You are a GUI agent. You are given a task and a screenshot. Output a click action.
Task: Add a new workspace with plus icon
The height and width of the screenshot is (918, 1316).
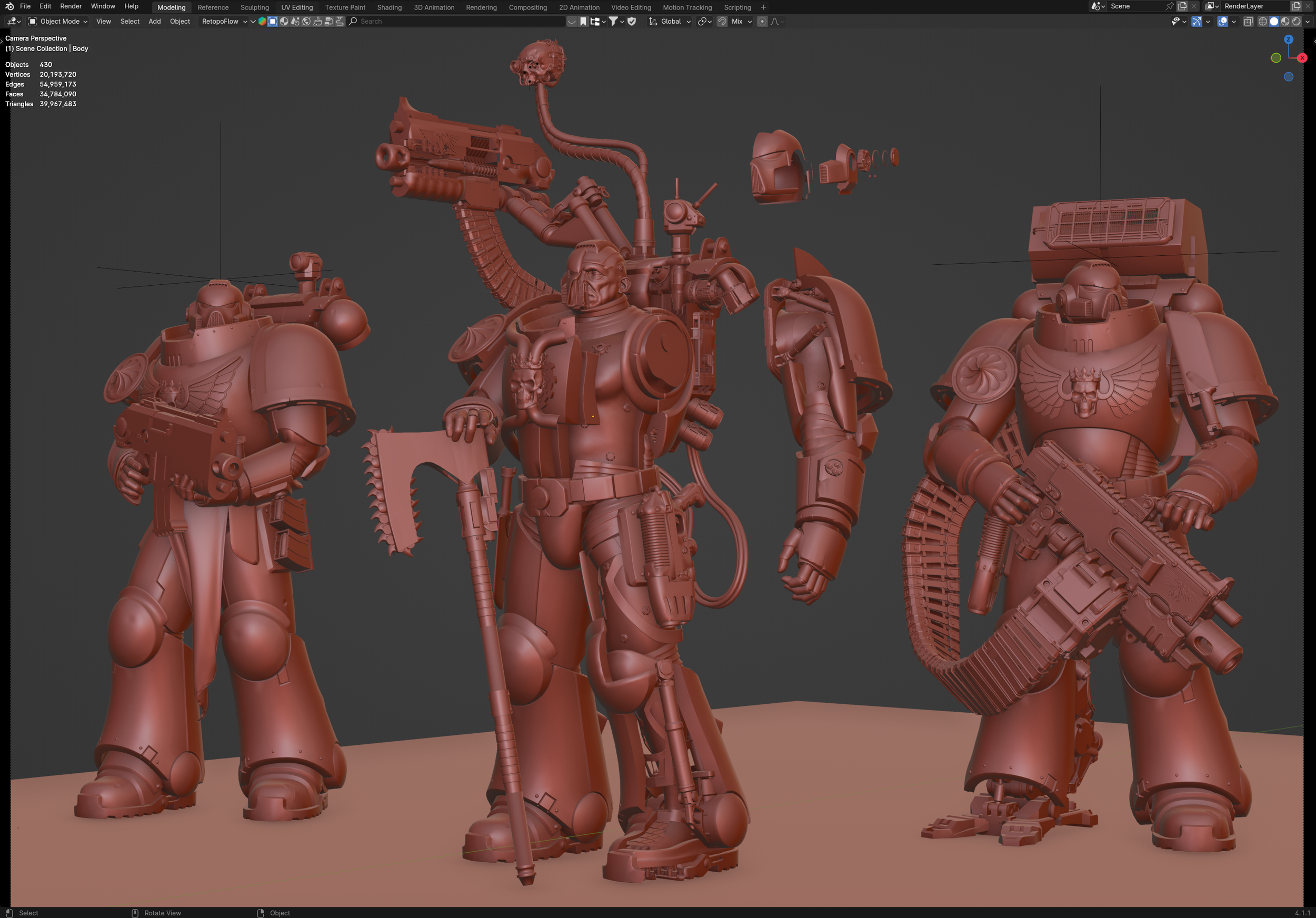(x=763, y=7)
